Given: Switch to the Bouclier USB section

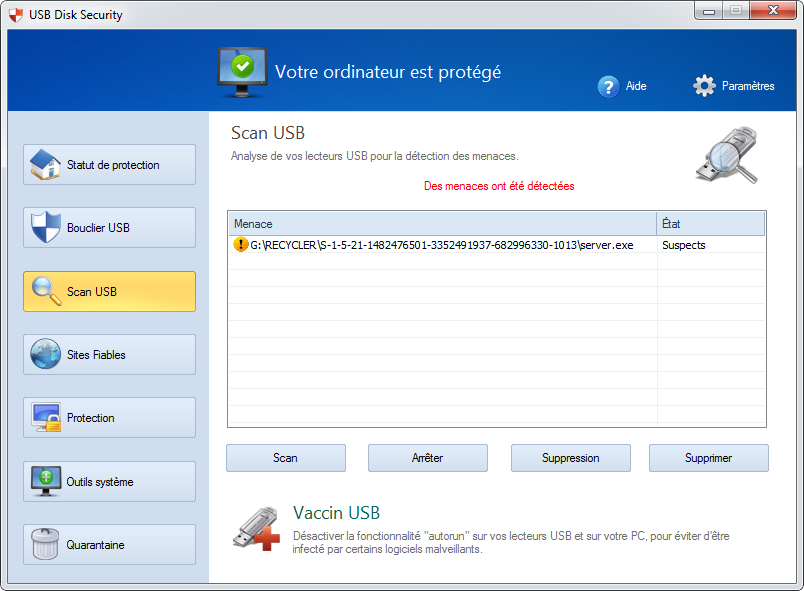Looking at the screenshot, I should click(x=109, y=228).
